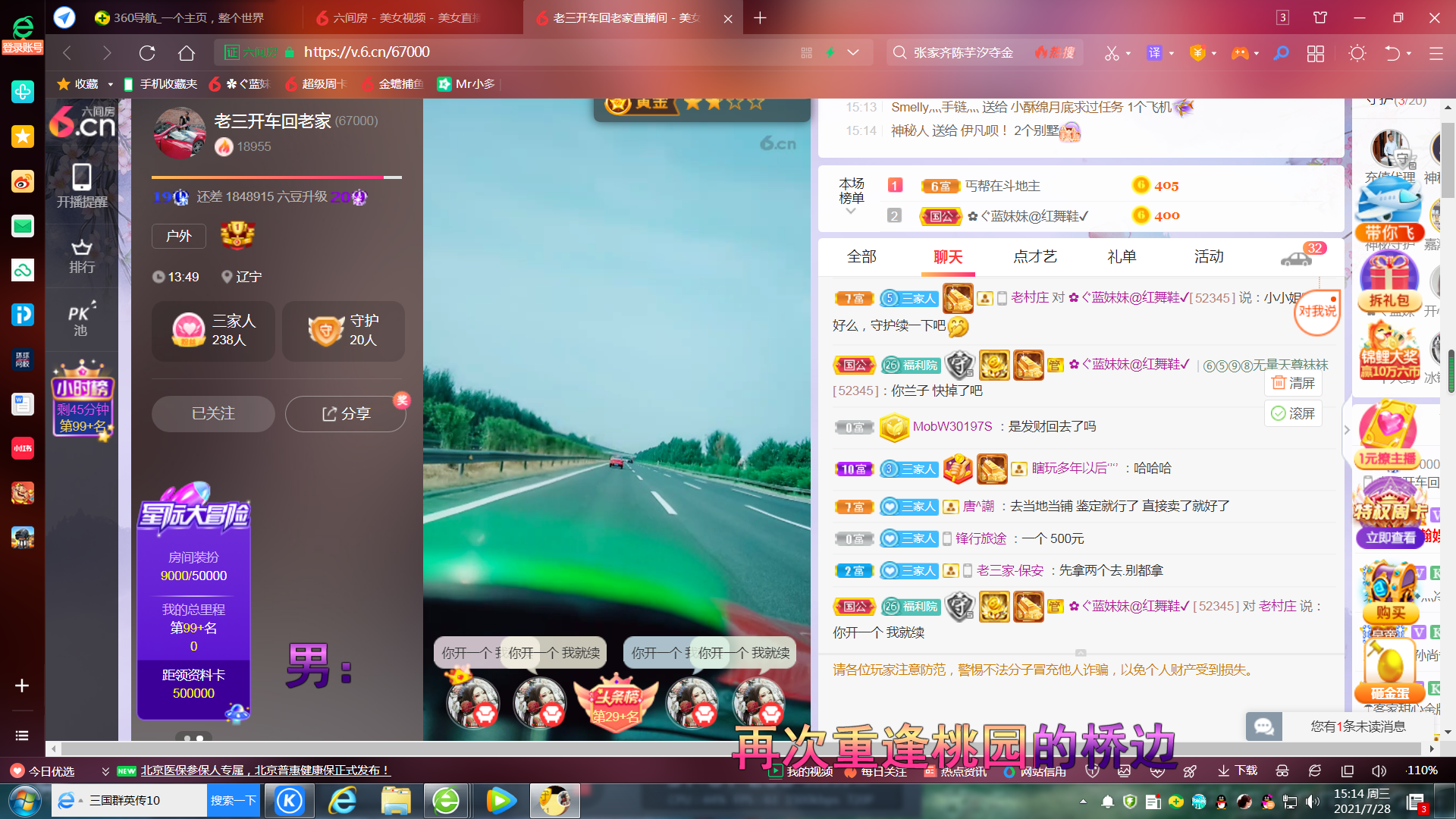
Task: Click the Weibo icon in browser sidebar
Action: pyautogui.click(x=23, y=181)
